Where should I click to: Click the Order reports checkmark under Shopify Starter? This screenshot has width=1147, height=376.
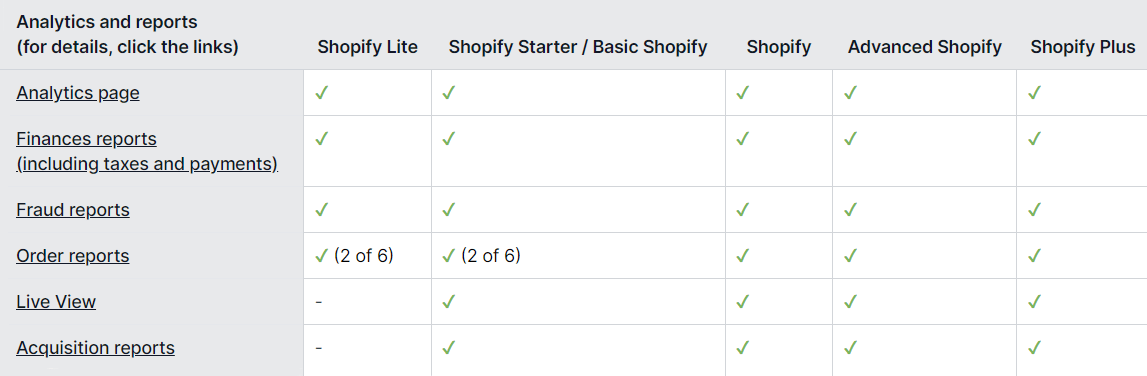pyautogui.click(x=448, y=256)
